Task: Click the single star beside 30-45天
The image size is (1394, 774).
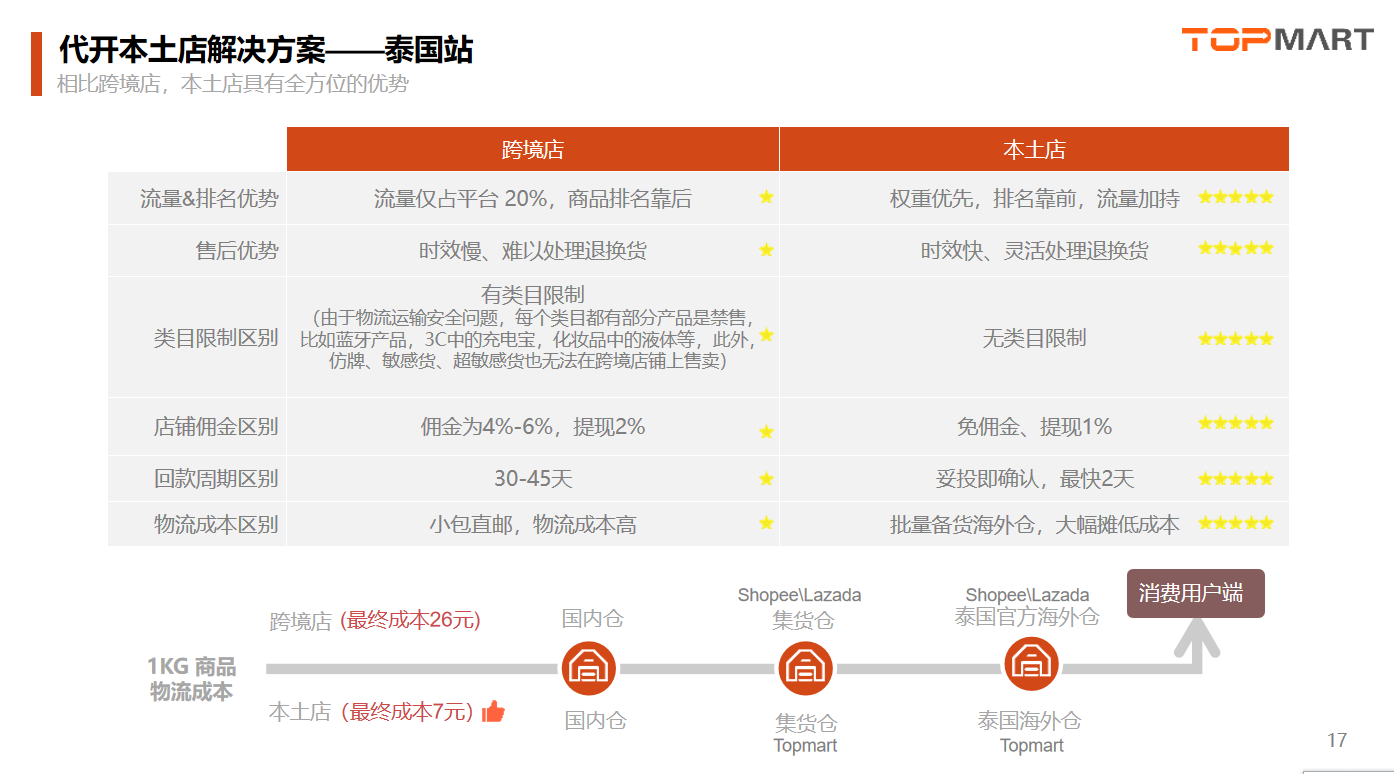Action: pos(766,479)
